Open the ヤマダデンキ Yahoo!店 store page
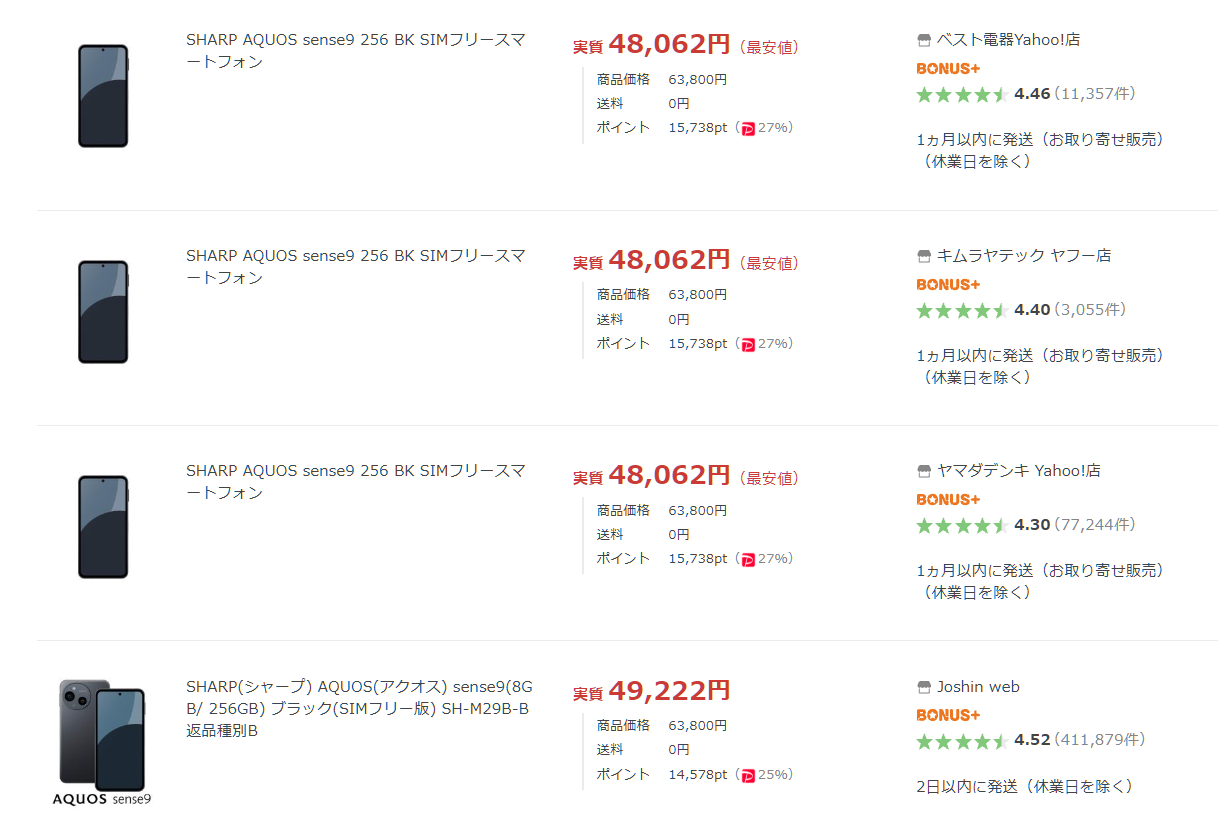1218x839 pixels. (1018, 471)
